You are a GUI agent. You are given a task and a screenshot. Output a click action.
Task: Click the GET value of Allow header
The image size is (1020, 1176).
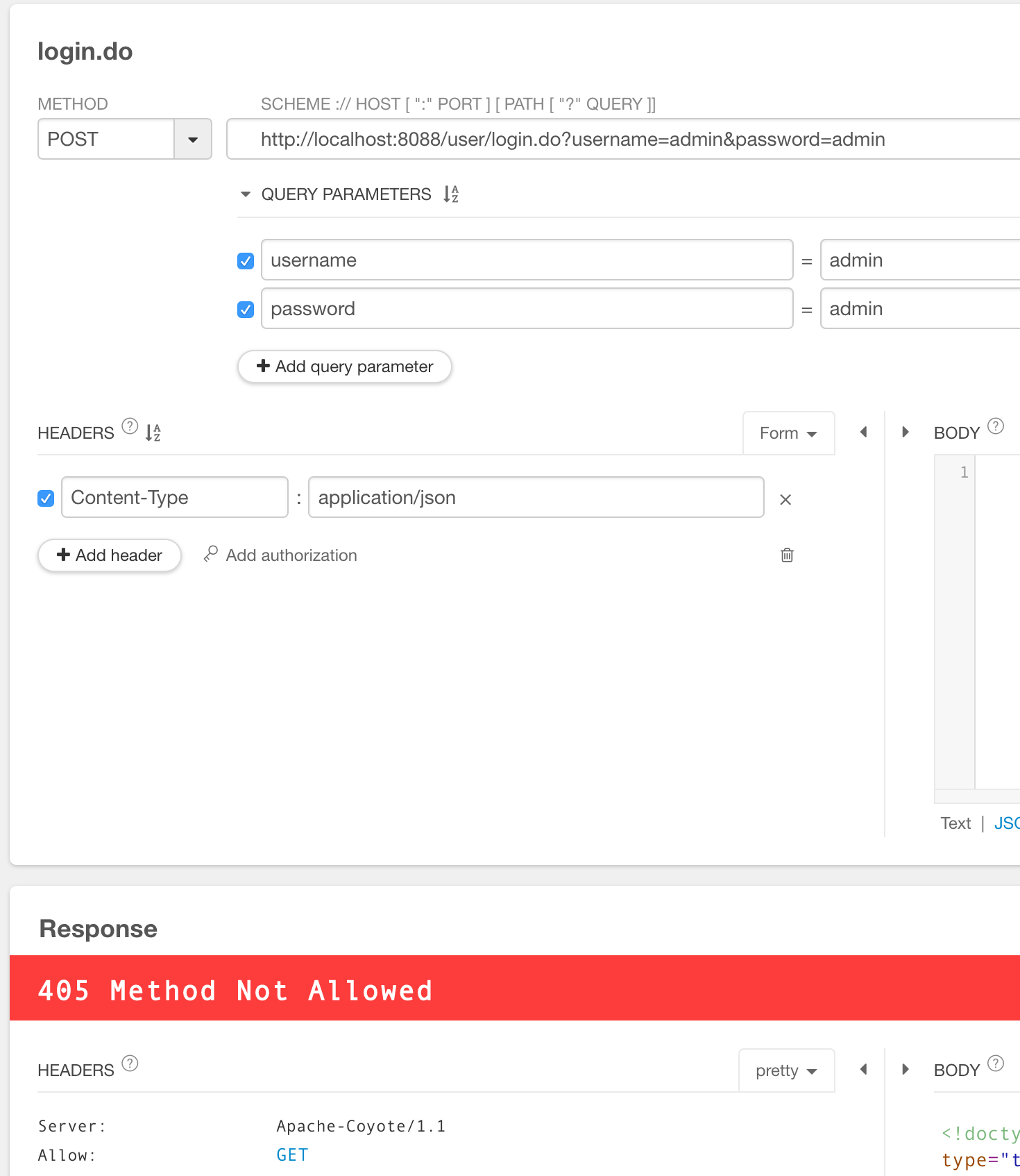pyautogui.click(x=292, y=1155)
